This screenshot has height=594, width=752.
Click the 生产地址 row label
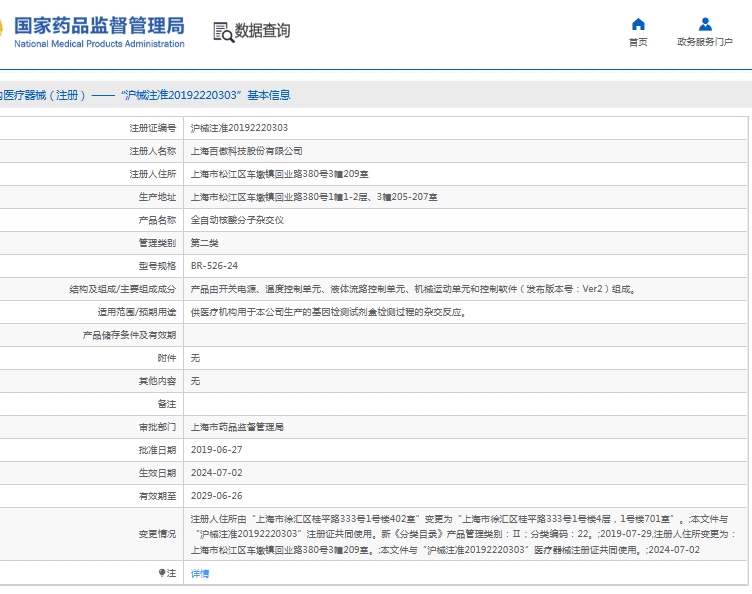coord(157,197)
